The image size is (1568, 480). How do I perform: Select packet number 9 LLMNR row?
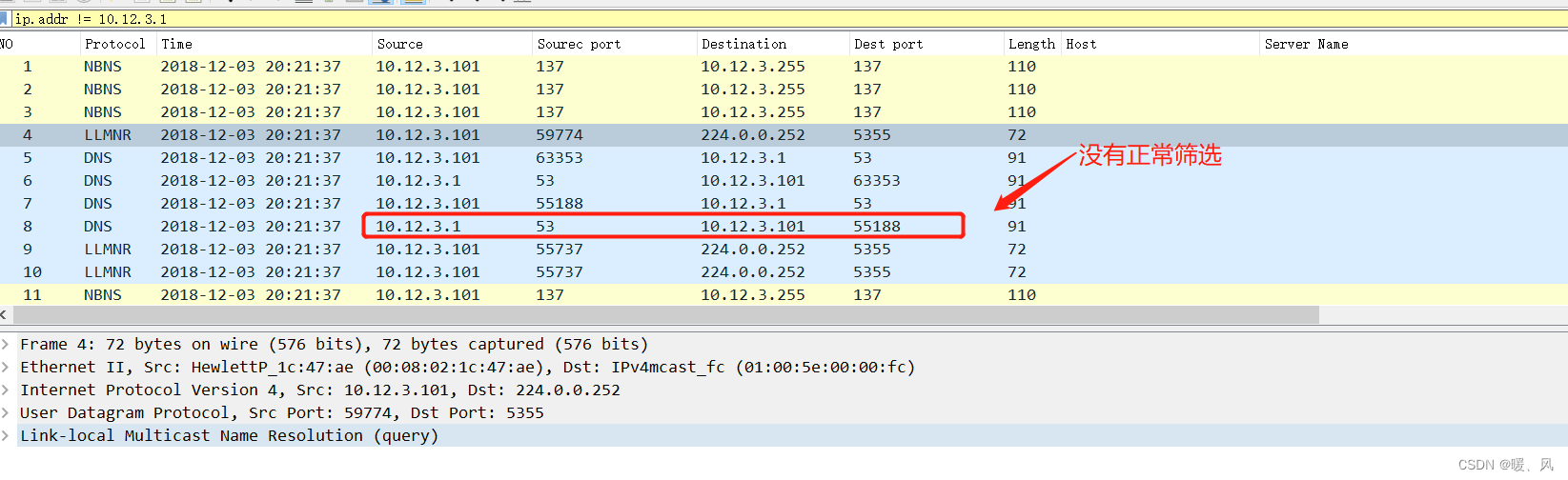[784, 250]
